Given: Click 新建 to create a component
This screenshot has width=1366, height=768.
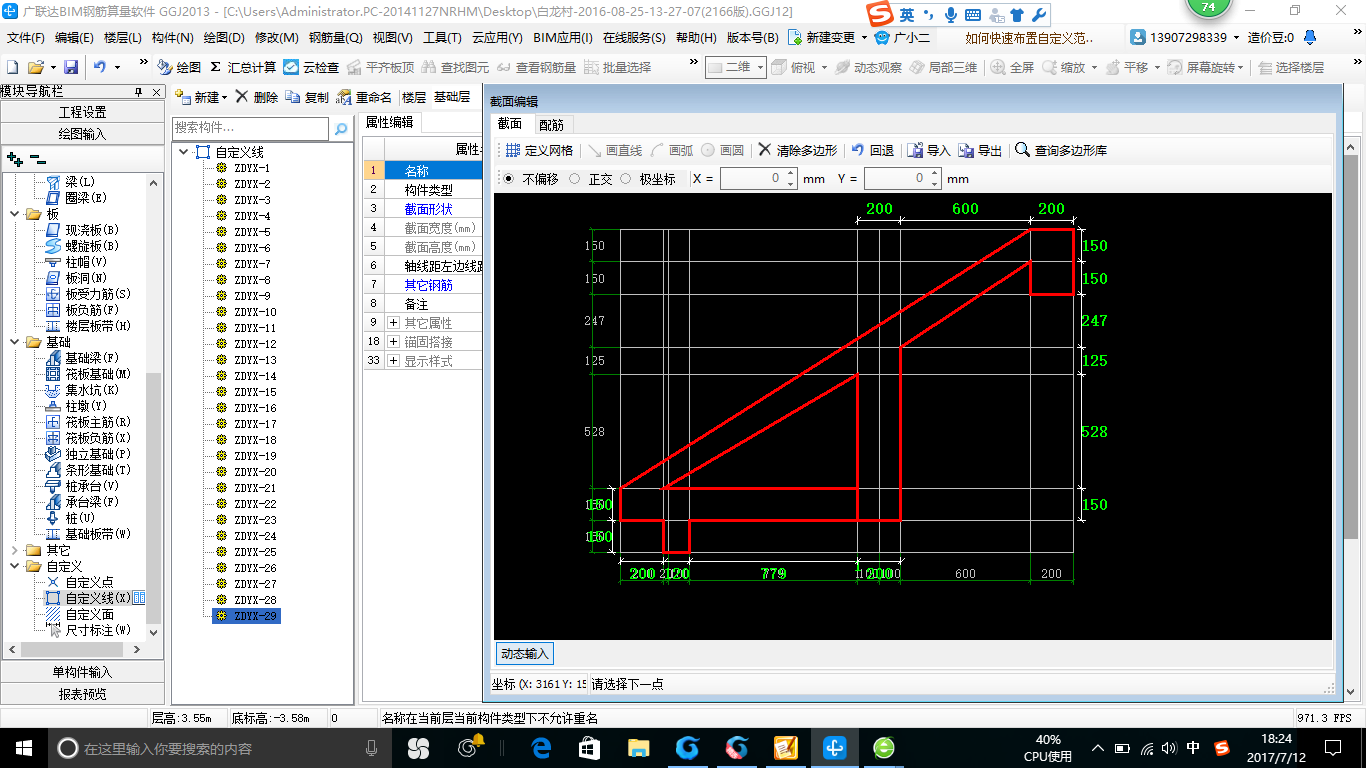Looking at the screenshot, I should 200,97.
